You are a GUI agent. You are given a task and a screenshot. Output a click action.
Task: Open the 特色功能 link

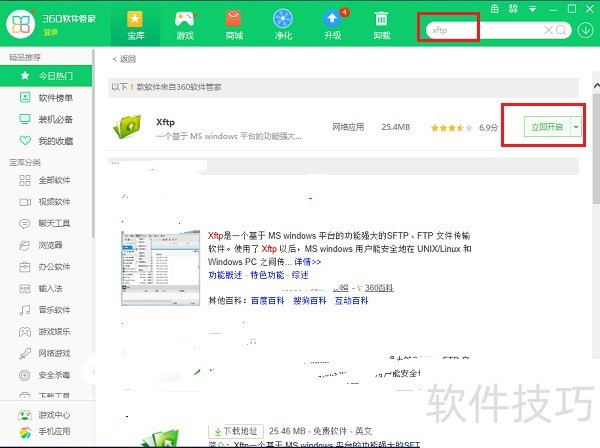pyautogui.click(x=267, y=275)
